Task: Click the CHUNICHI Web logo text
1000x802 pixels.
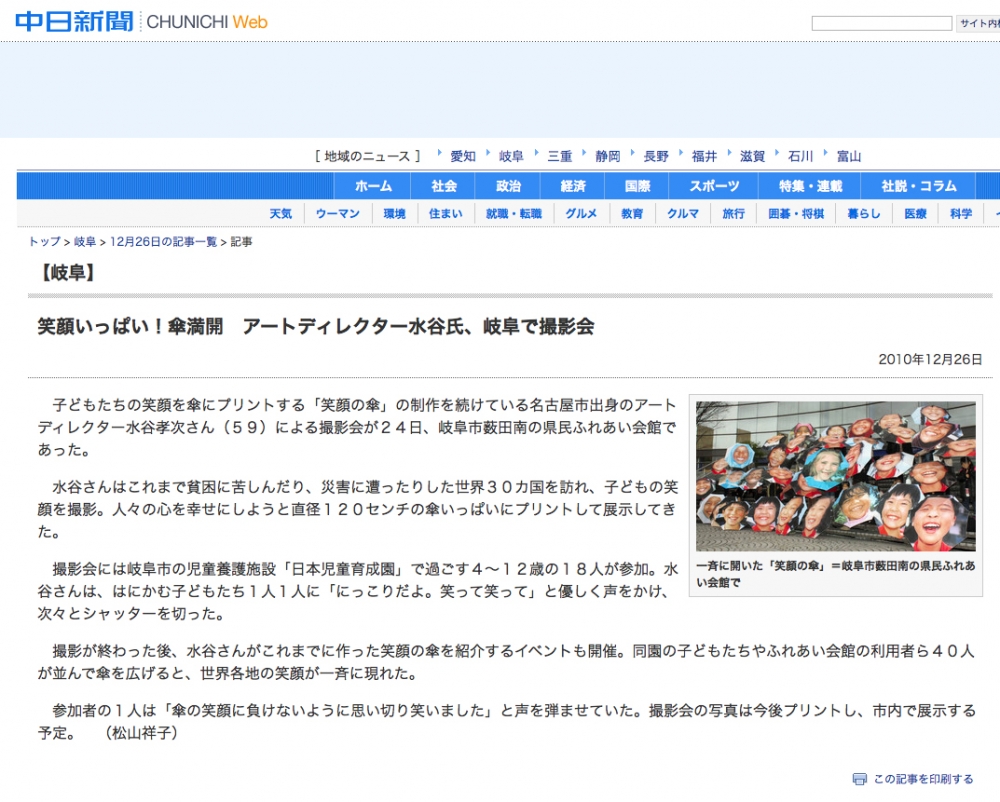Action: tap(207, 22)
